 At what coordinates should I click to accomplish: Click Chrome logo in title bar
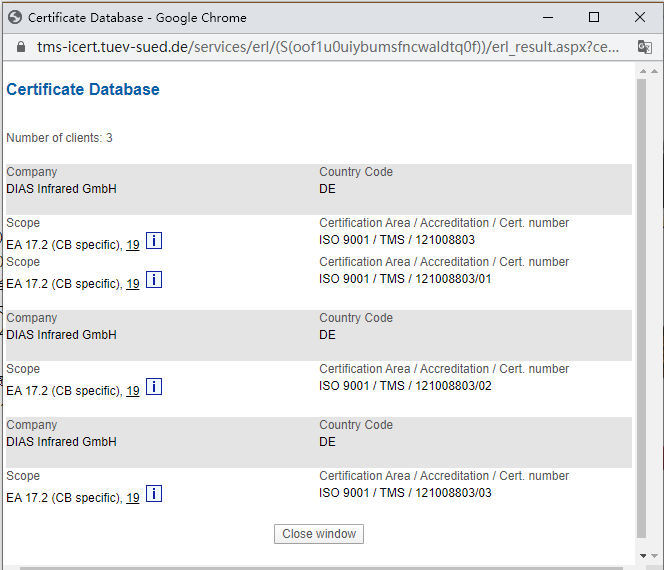(14, 17)
